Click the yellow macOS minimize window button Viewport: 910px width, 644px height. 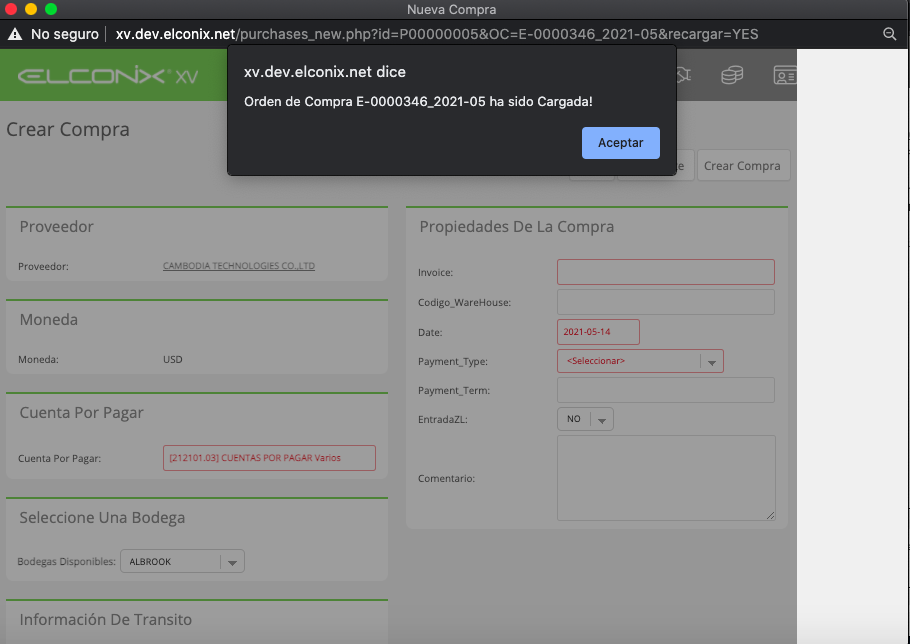click(31, 9)
